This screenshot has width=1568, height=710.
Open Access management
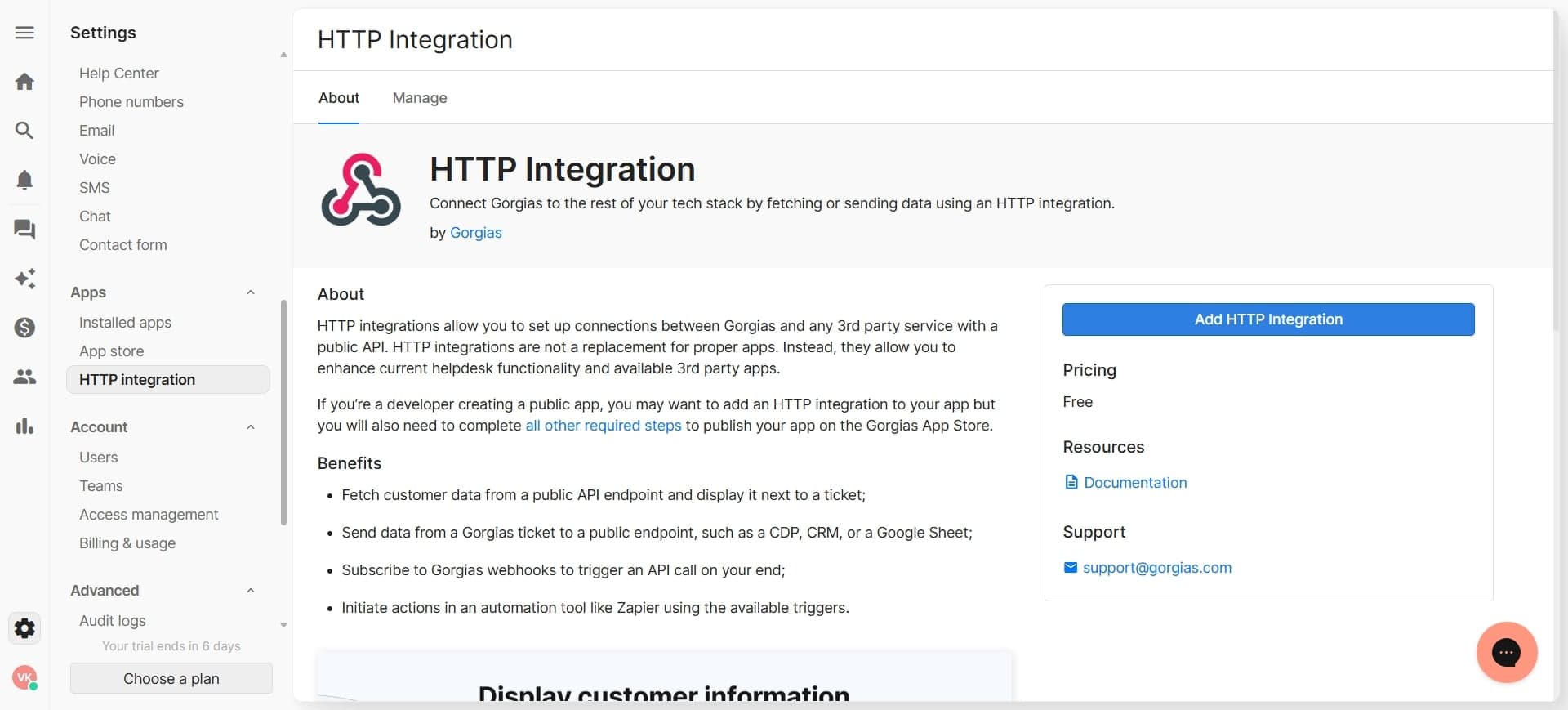click(x=149, y=515)
